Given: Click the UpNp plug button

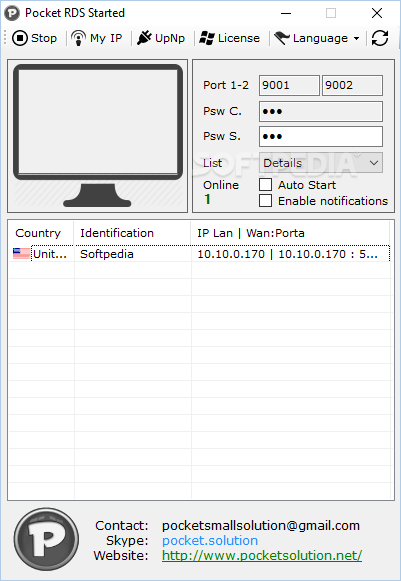Looking at the screenshot, I should [161, 38].
